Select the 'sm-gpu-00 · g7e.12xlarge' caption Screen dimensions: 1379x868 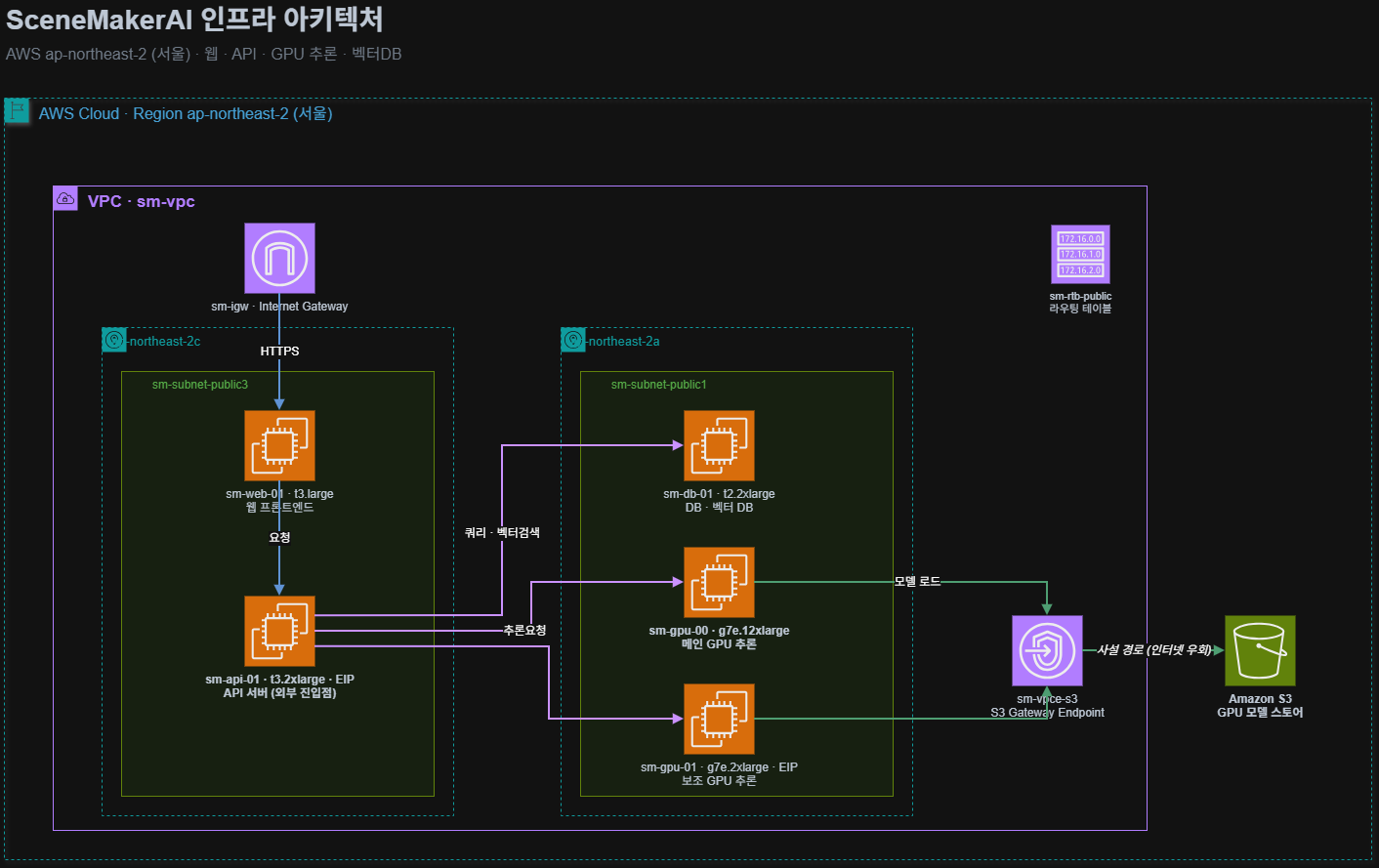pyautogui.click(x=719, y=631)
